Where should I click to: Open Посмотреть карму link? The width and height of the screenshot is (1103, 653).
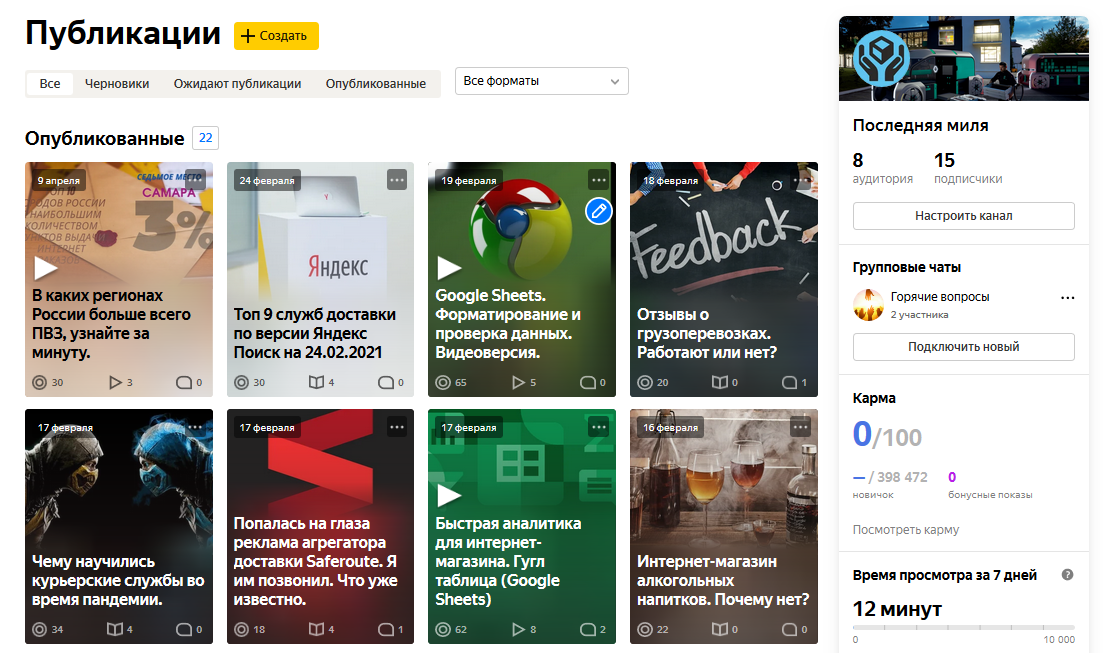click(x=905, y=530)
